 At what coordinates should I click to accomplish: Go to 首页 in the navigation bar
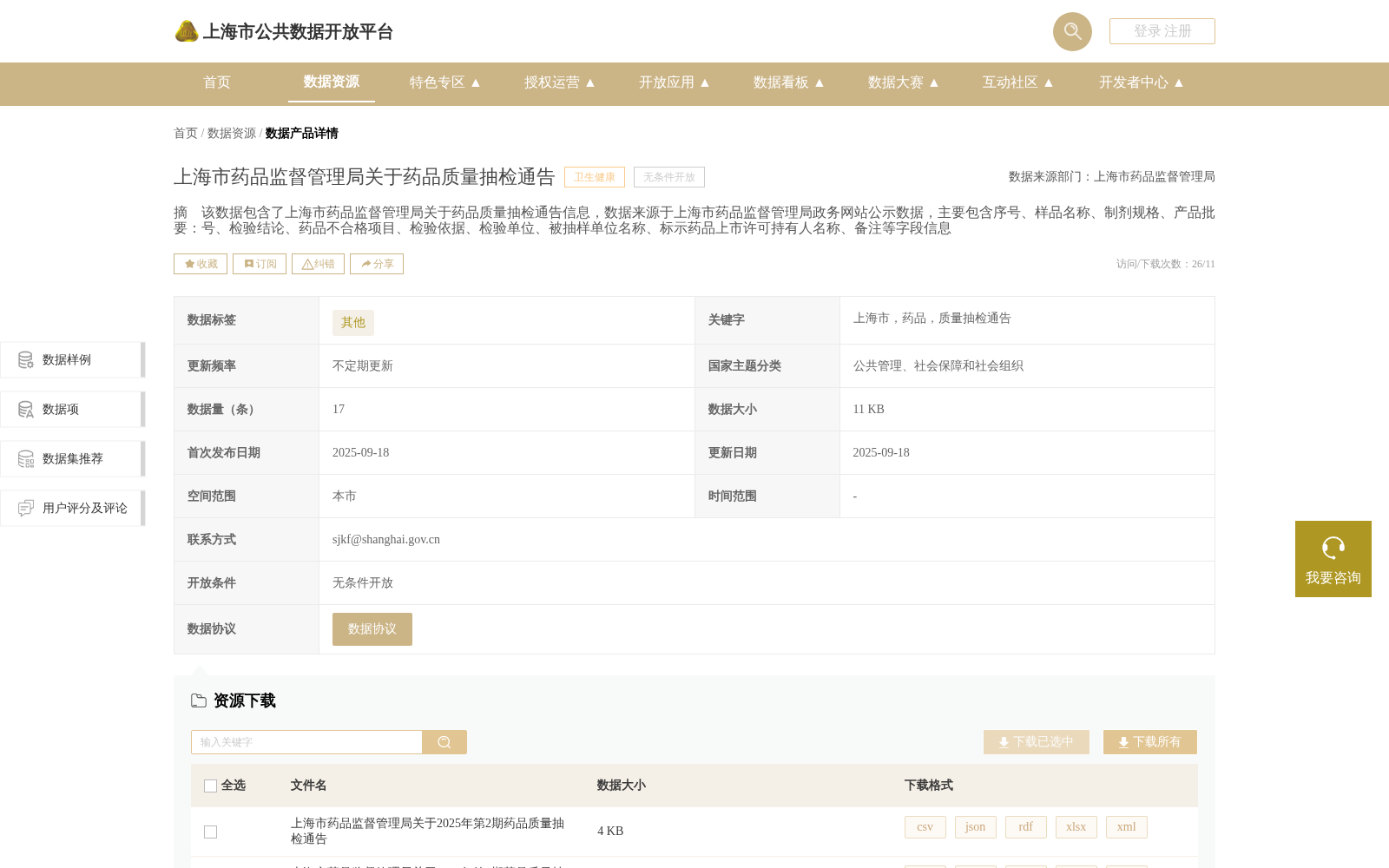tap(217, 82)
